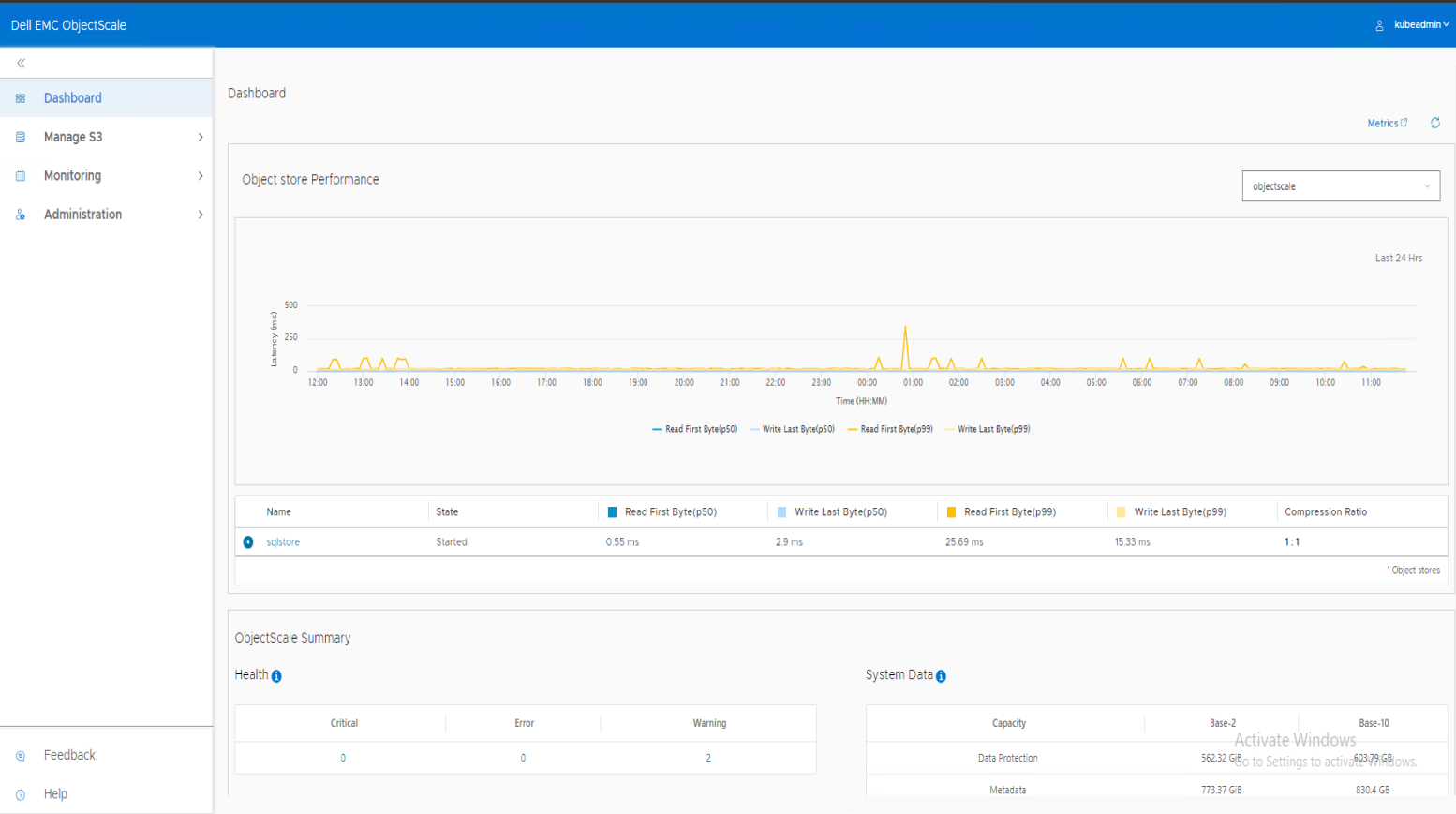
Task: Open the objectscale dropdown selector
Action: click(x=1341, y=186)
